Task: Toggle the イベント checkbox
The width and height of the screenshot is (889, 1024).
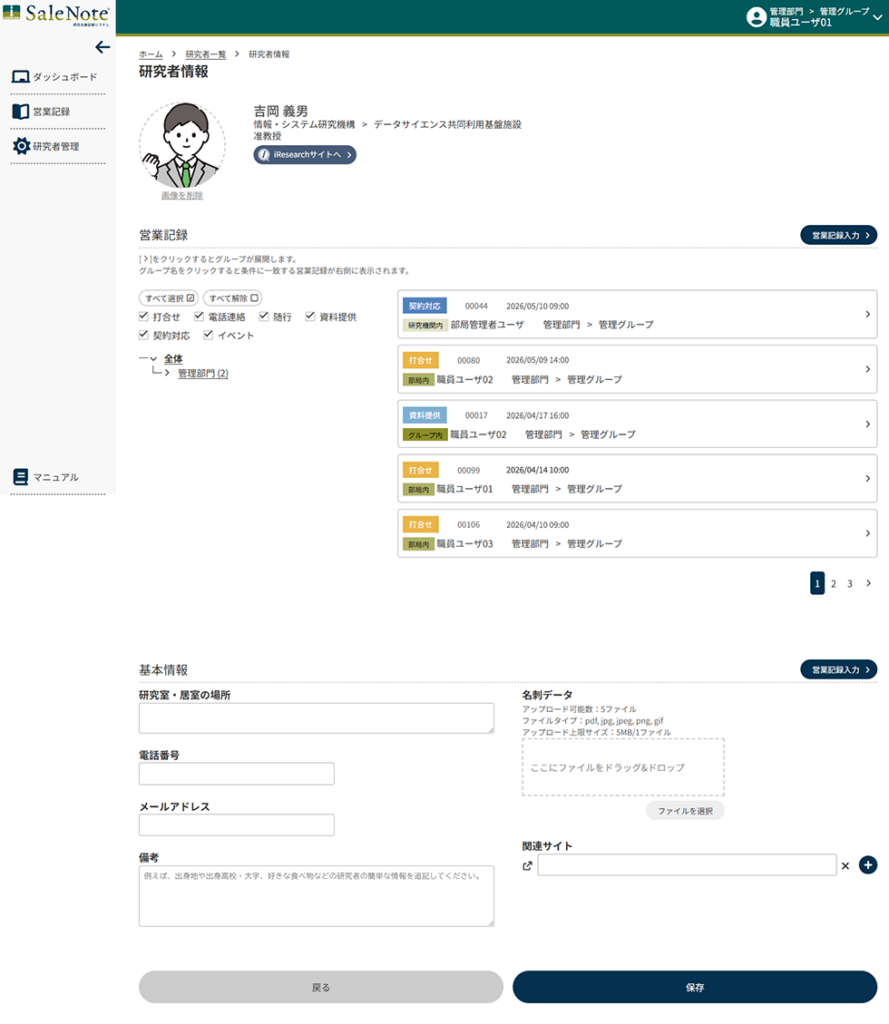Action: click(x=209, y=336)
